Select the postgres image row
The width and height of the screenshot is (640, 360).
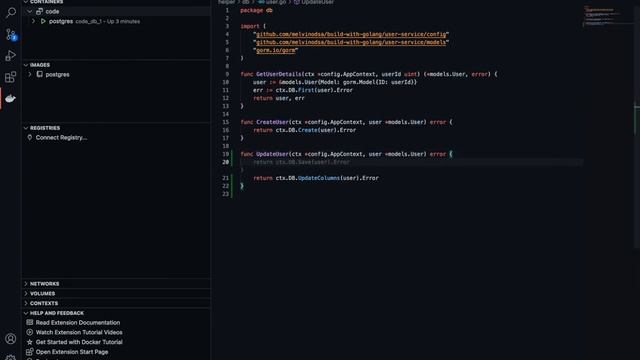pyautogui.click(x=116, y=74)
